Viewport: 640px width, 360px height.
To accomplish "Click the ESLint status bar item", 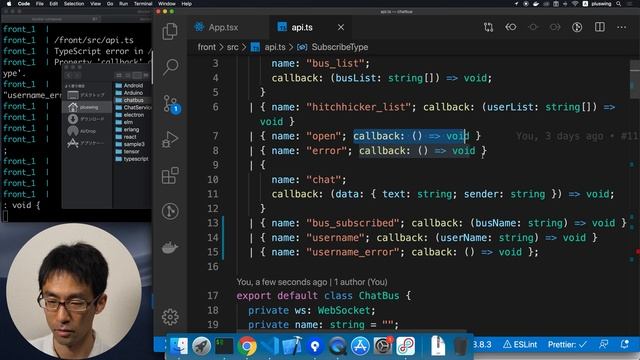I will [520, 344].
